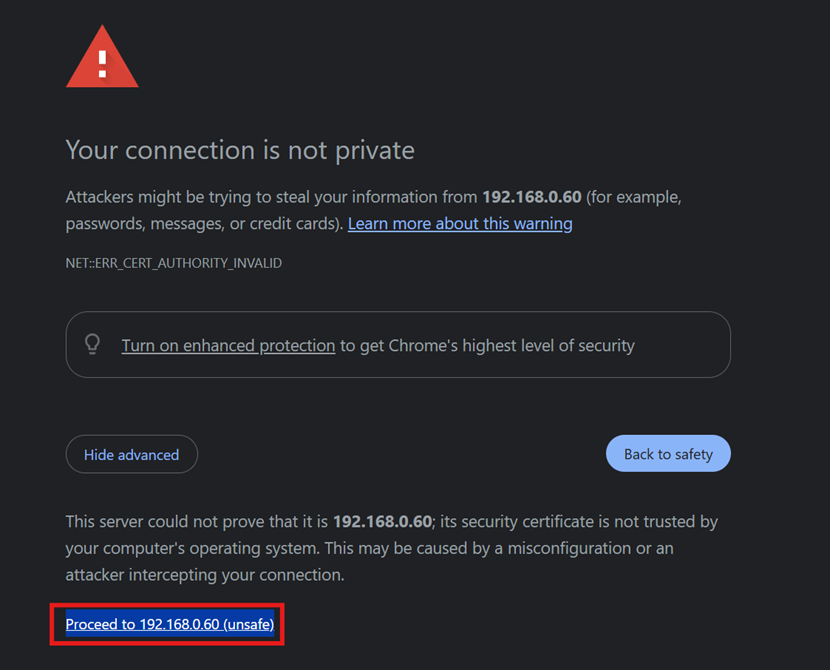Select the lightbulb icon in the protection banner
Image resolution: width=830 pixels, height=670 pixels.
[x=92, y=344]
